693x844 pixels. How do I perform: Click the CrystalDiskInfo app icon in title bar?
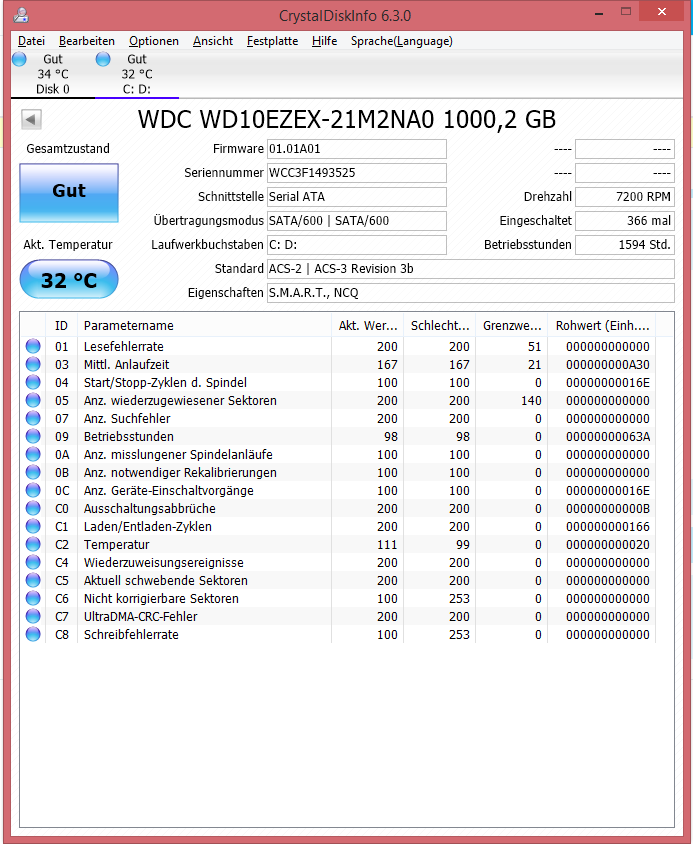[21, 15]
